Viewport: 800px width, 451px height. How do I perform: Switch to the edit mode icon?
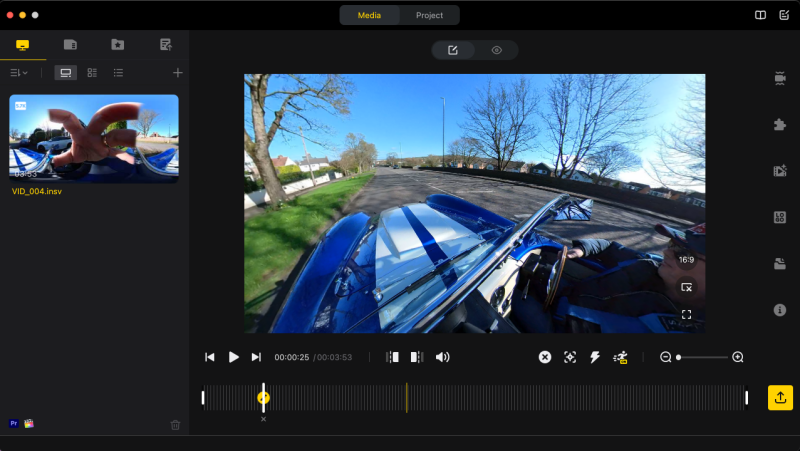(x=453, y=50)
